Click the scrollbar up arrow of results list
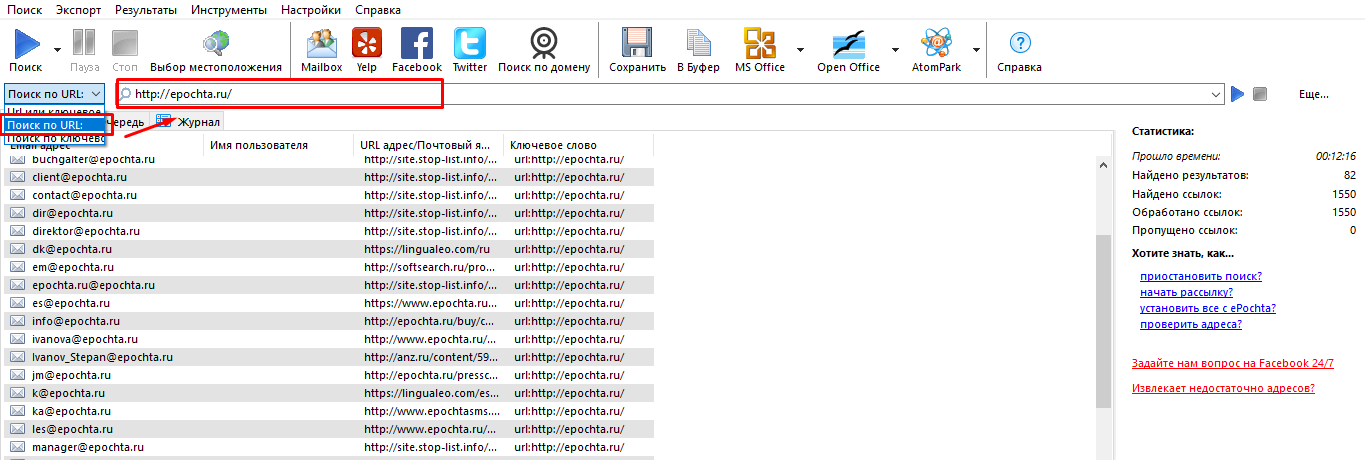1365x460 pixels. tap(1103, 165)
